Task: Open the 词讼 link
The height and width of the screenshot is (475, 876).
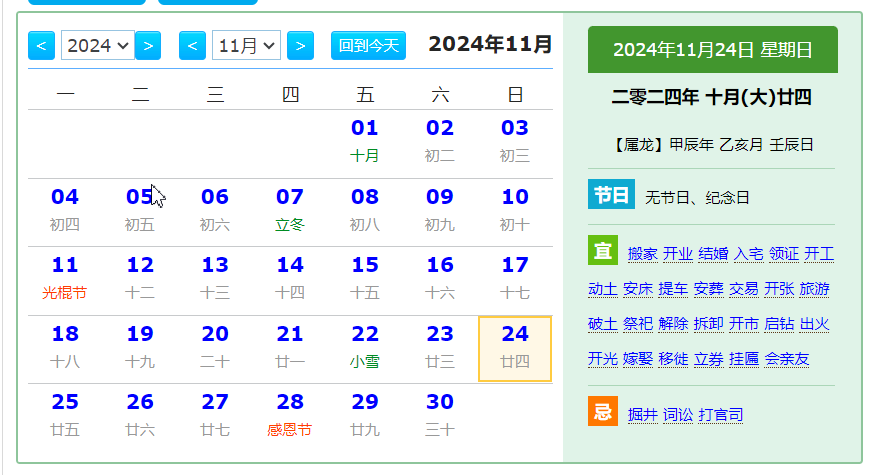Action: pos(678,415)
